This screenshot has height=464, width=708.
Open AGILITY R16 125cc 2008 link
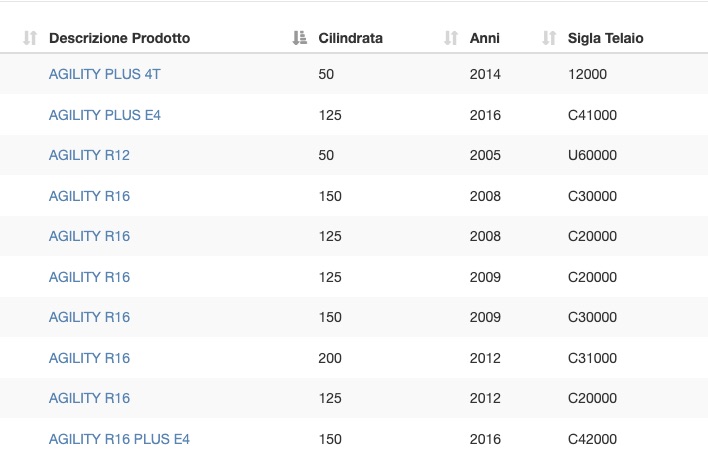(x=89, y=236)
